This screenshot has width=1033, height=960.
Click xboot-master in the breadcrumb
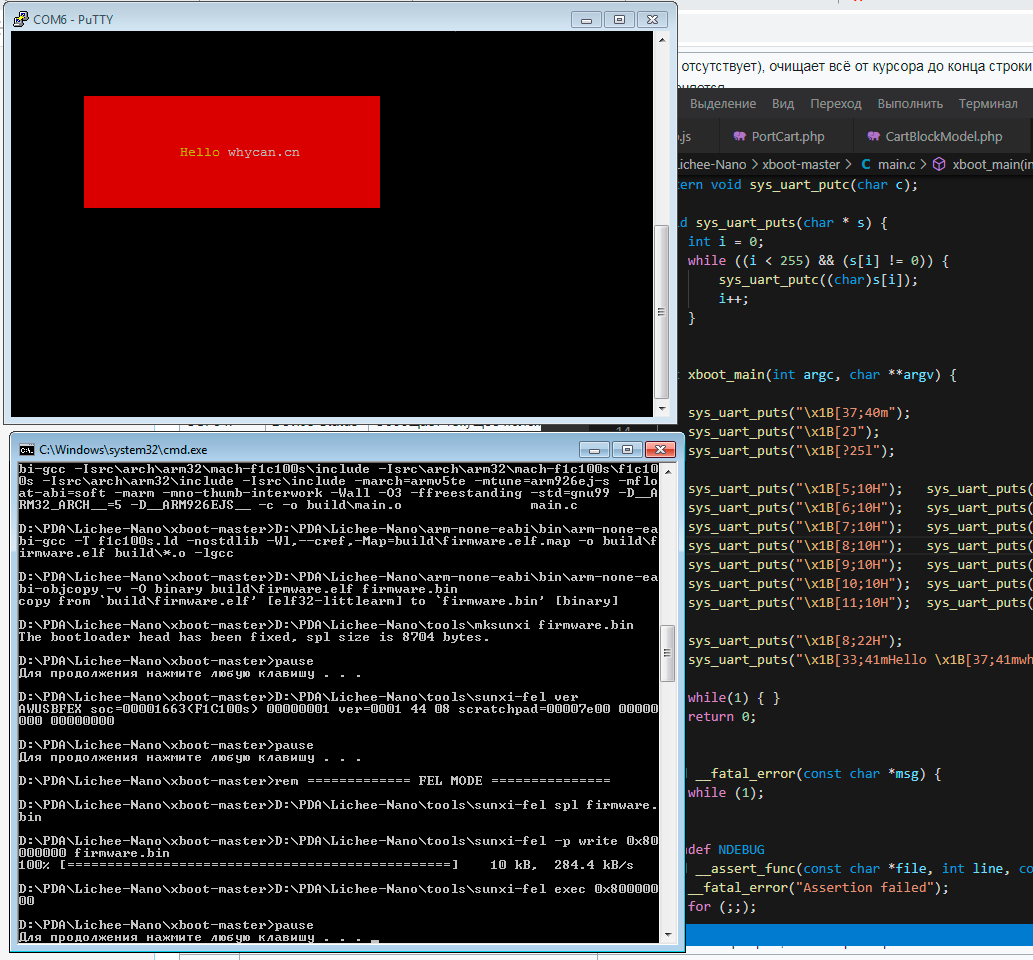pos(801,164)
